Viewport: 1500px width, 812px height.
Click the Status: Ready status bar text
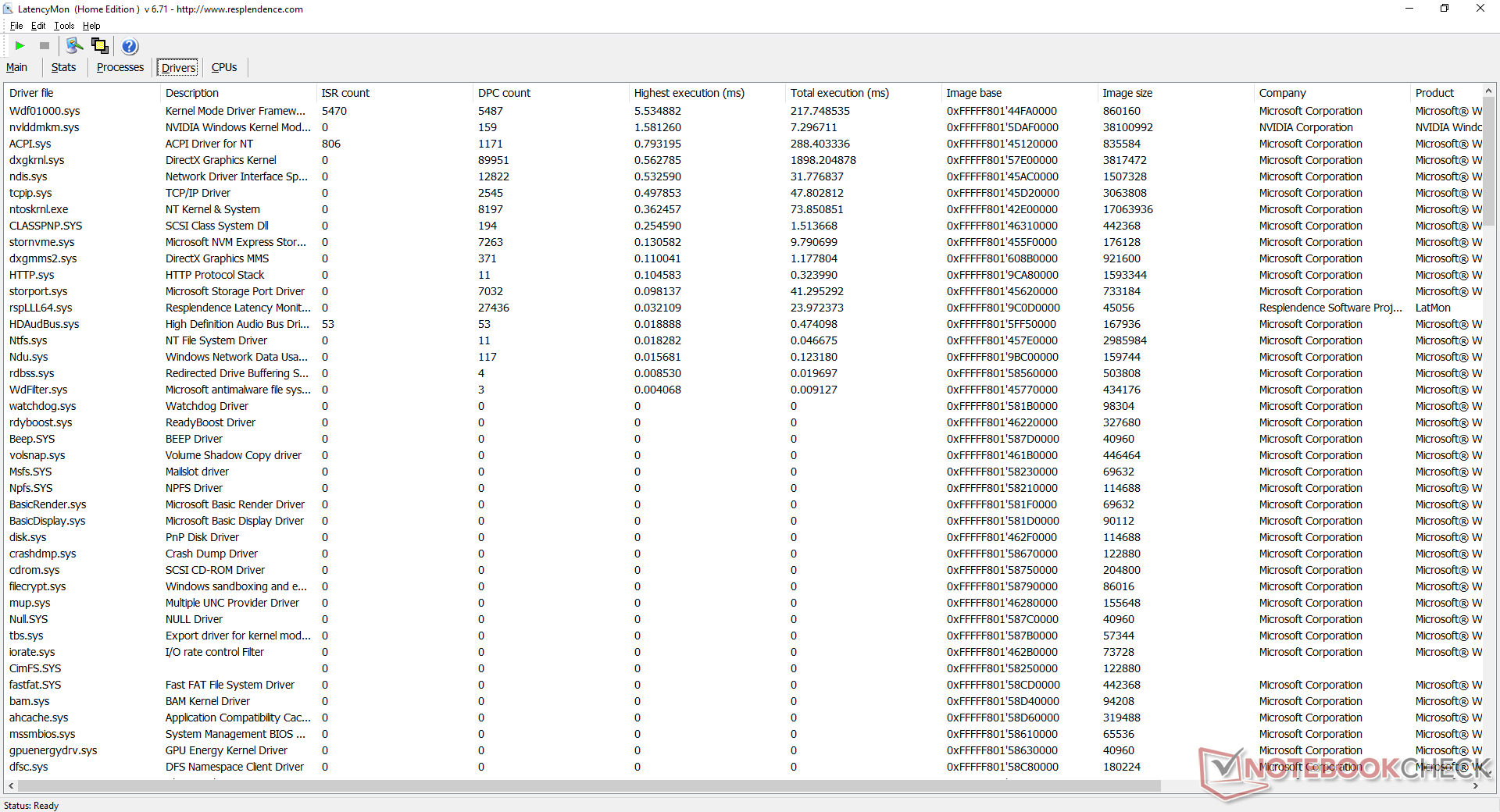pyautogui.click(x=31, y=806)
